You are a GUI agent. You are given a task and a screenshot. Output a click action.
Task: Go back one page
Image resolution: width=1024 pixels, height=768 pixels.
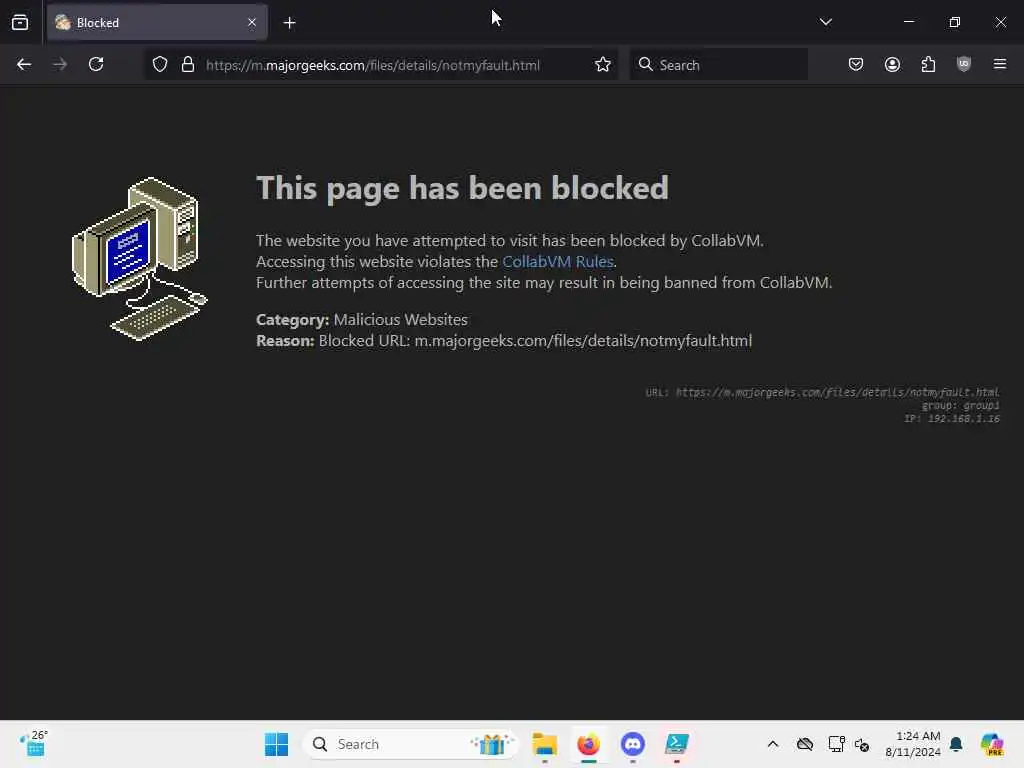(x=24, y=64)
